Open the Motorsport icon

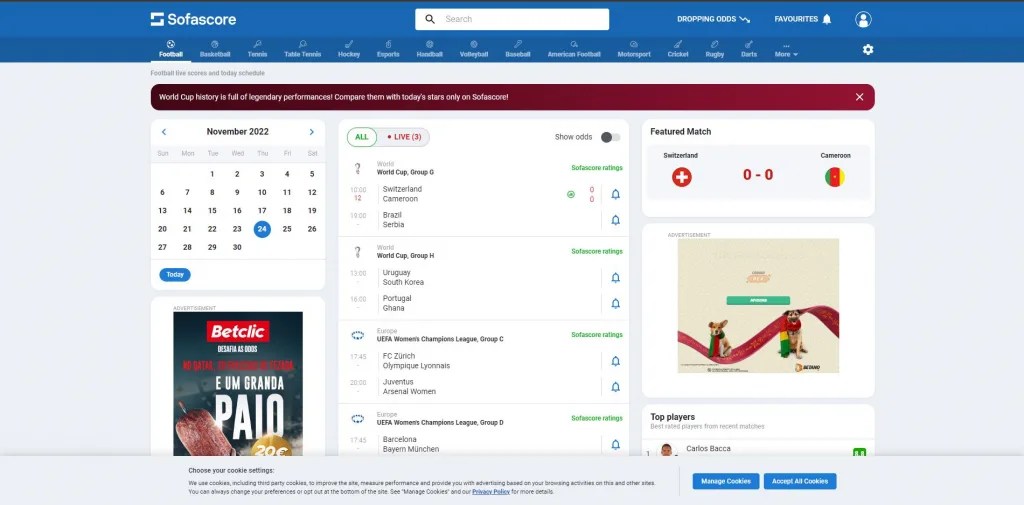tap(633, 44)
